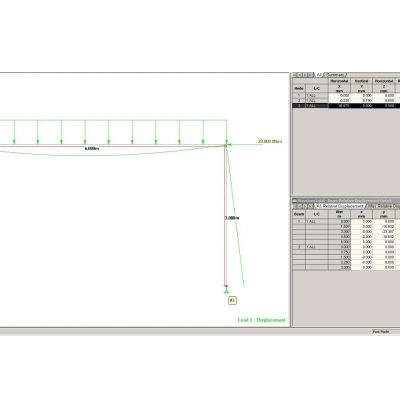Viewport: 400px width, 400px height.
Task: Click the Vertical Y column header
Action: pos(361,86)
